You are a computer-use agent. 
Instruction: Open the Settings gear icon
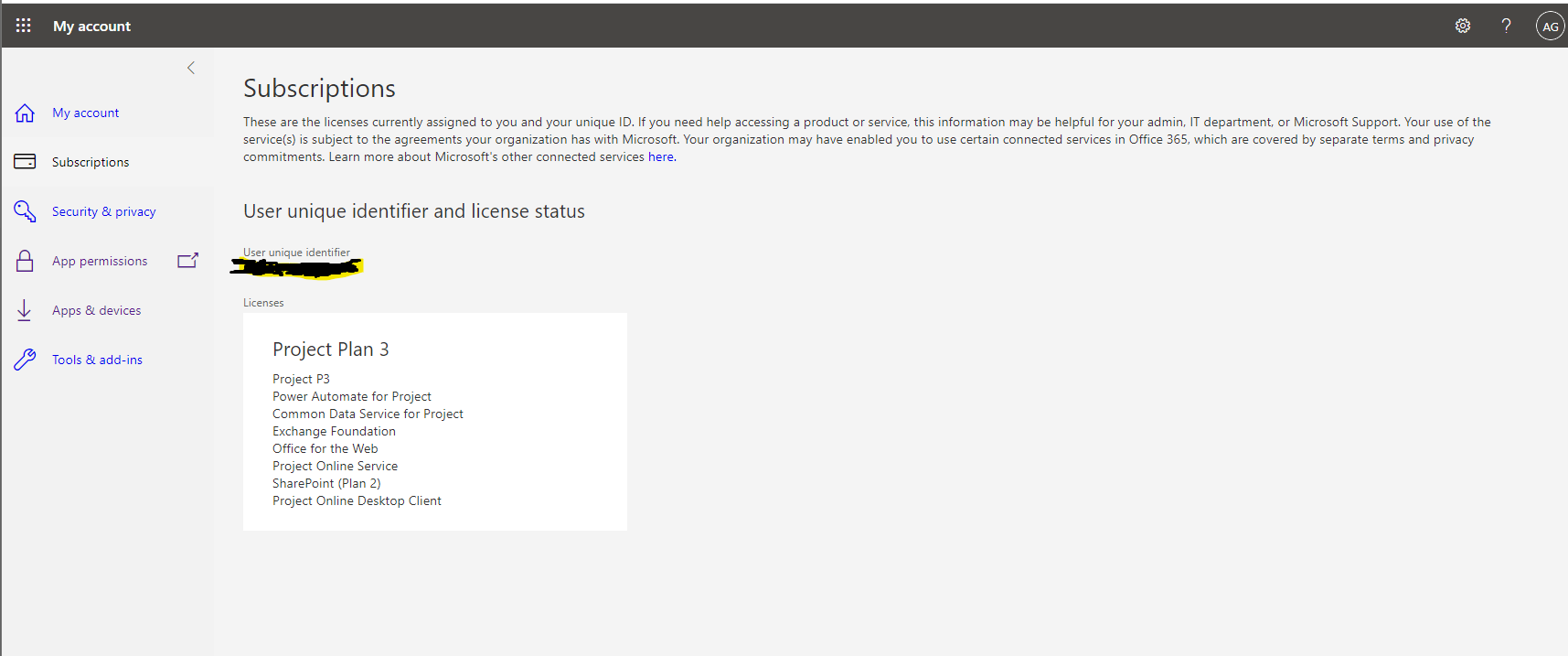pyautogui.click(x=1463, y=26)
